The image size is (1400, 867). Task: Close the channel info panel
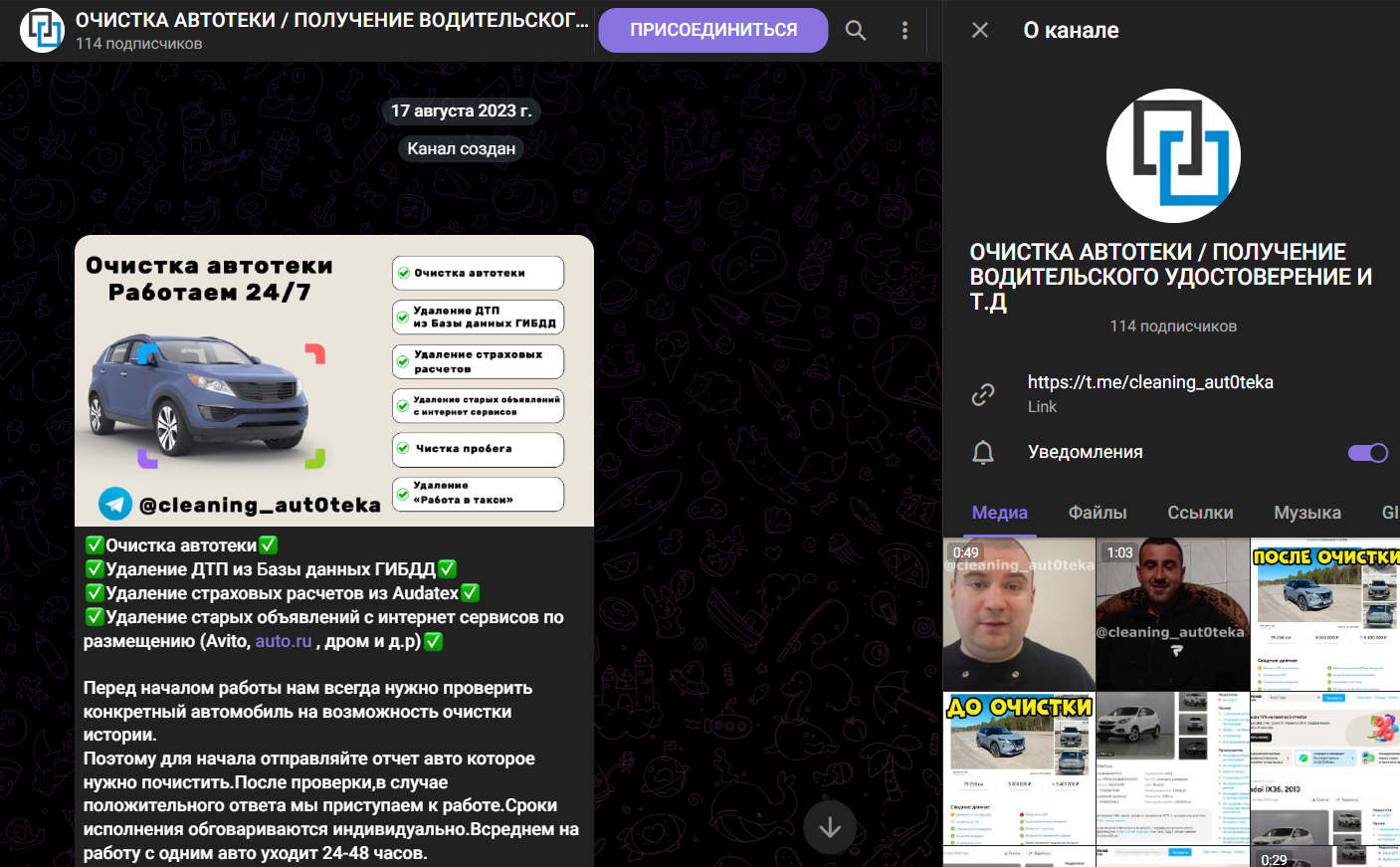pyautogui.click(x=980, y=30)
